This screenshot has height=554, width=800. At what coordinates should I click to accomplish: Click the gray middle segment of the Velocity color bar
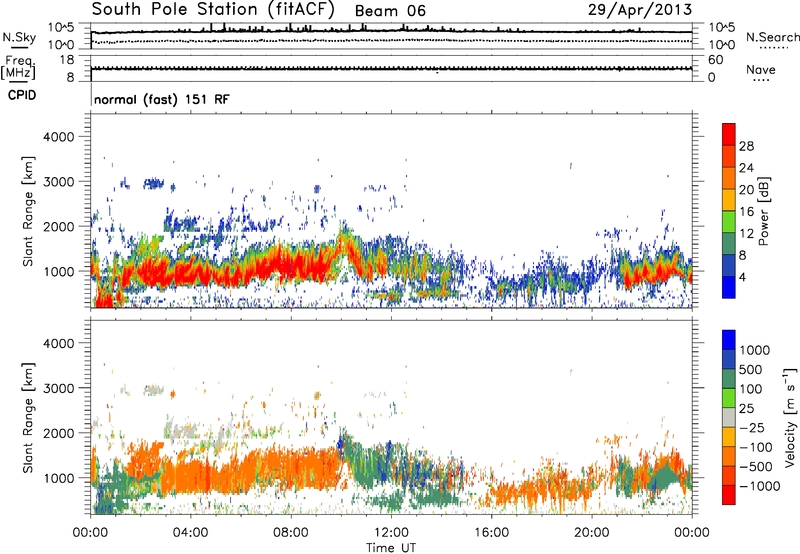pos(729,418)
